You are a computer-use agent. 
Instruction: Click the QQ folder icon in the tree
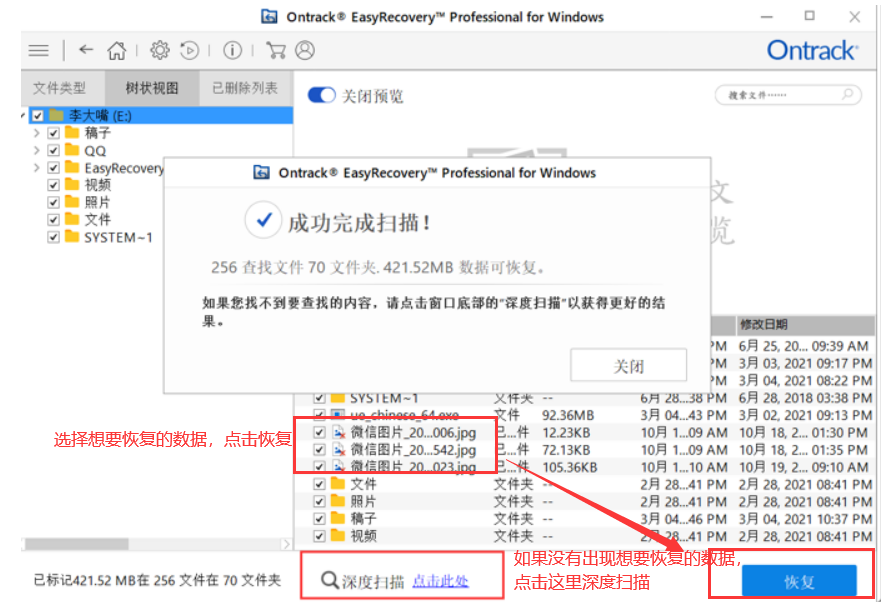[72, 151]
